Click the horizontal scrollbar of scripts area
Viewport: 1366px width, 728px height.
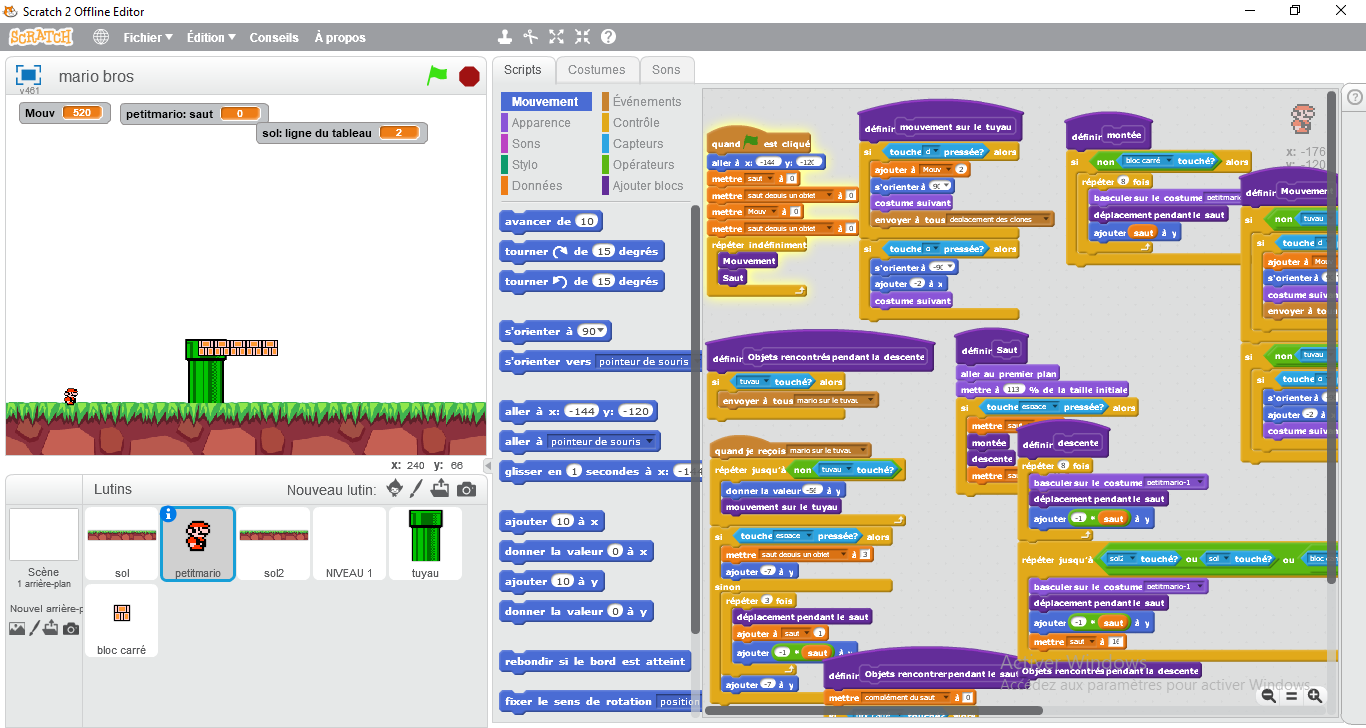873,711
